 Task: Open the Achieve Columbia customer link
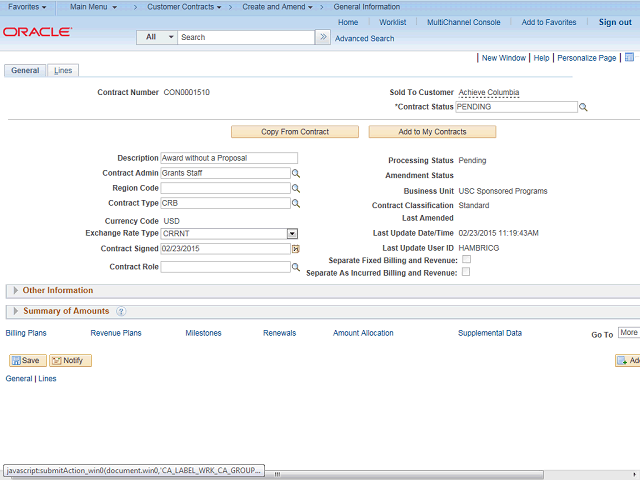tap(489, 92)
